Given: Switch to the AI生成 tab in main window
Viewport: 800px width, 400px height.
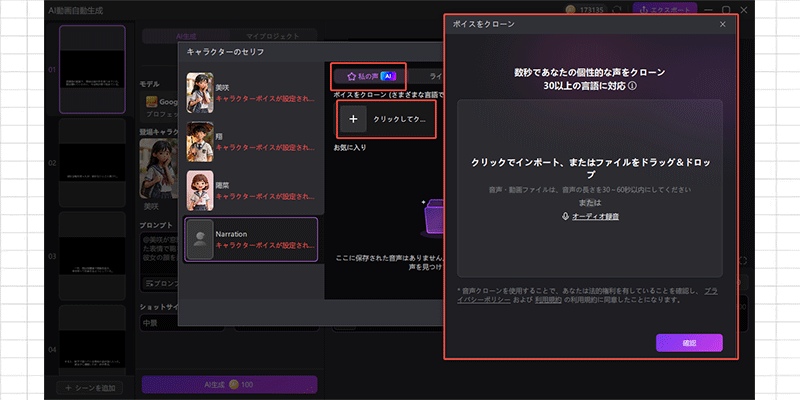Looking at the screenshot, I should (186, 36).
